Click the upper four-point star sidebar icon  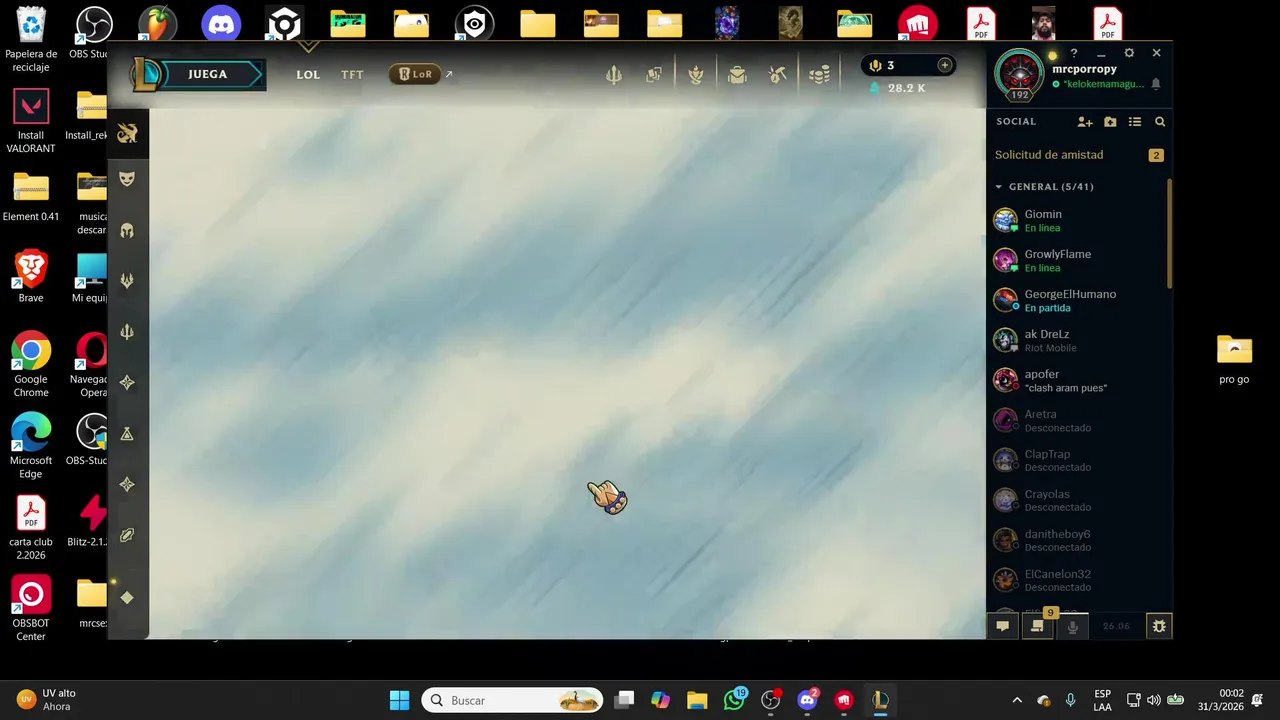127,383
